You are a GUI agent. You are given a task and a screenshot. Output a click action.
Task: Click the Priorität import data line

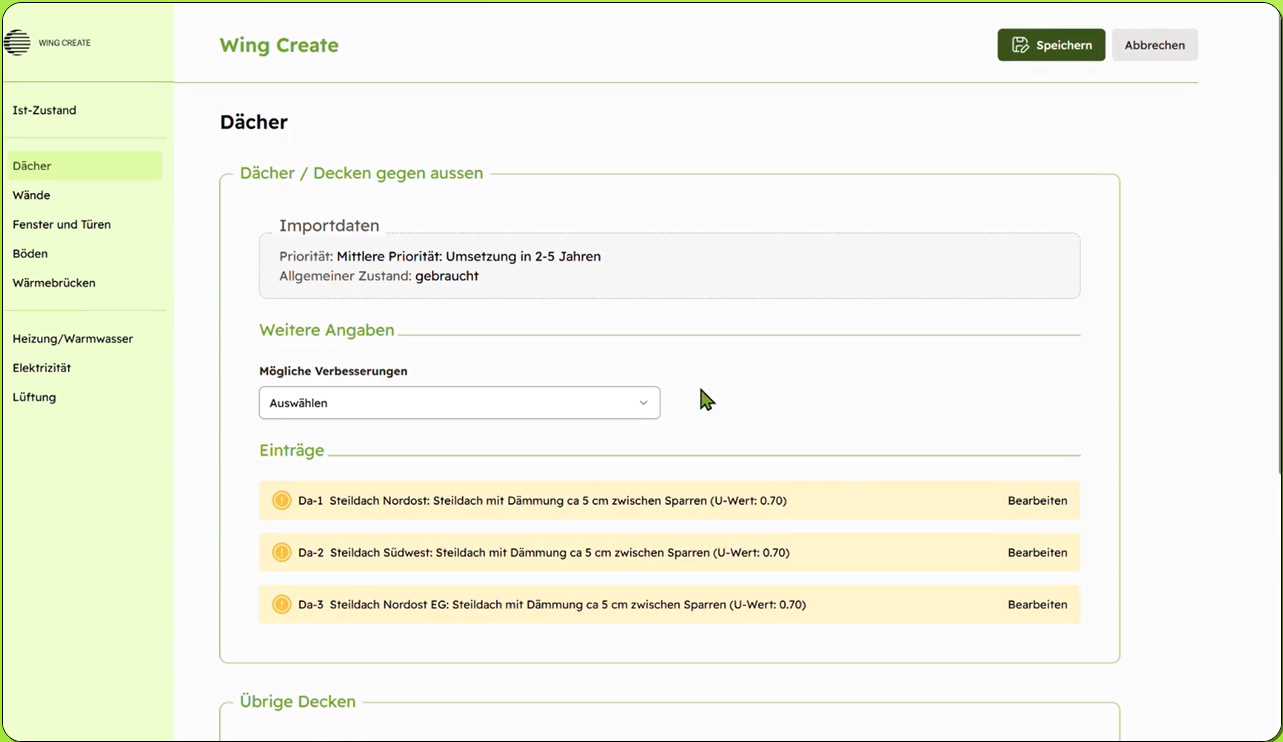point(440,256)
